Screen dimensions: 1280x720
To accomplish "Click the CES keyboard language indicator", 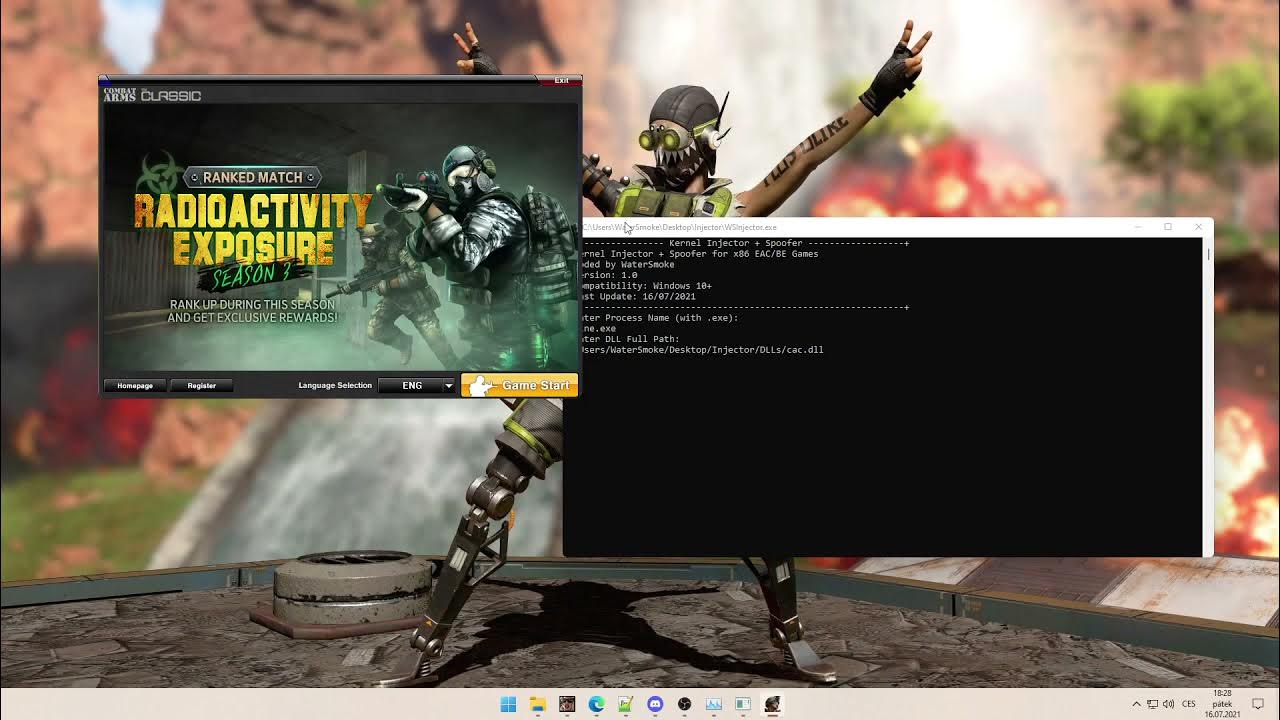I will pyautogui.click(x=1189, y=704).
